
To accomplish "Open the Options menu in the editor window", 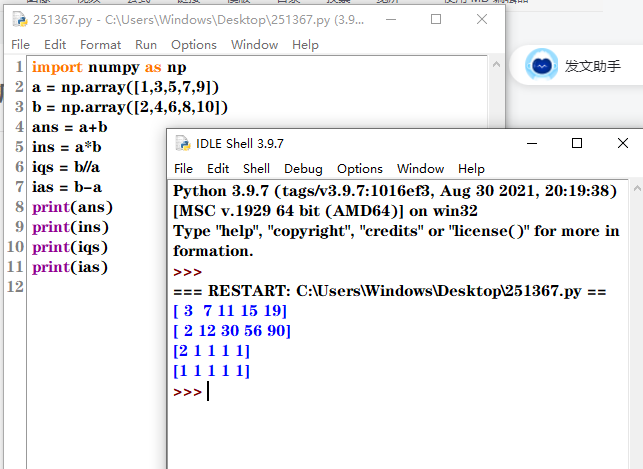I will click(194, 45).
